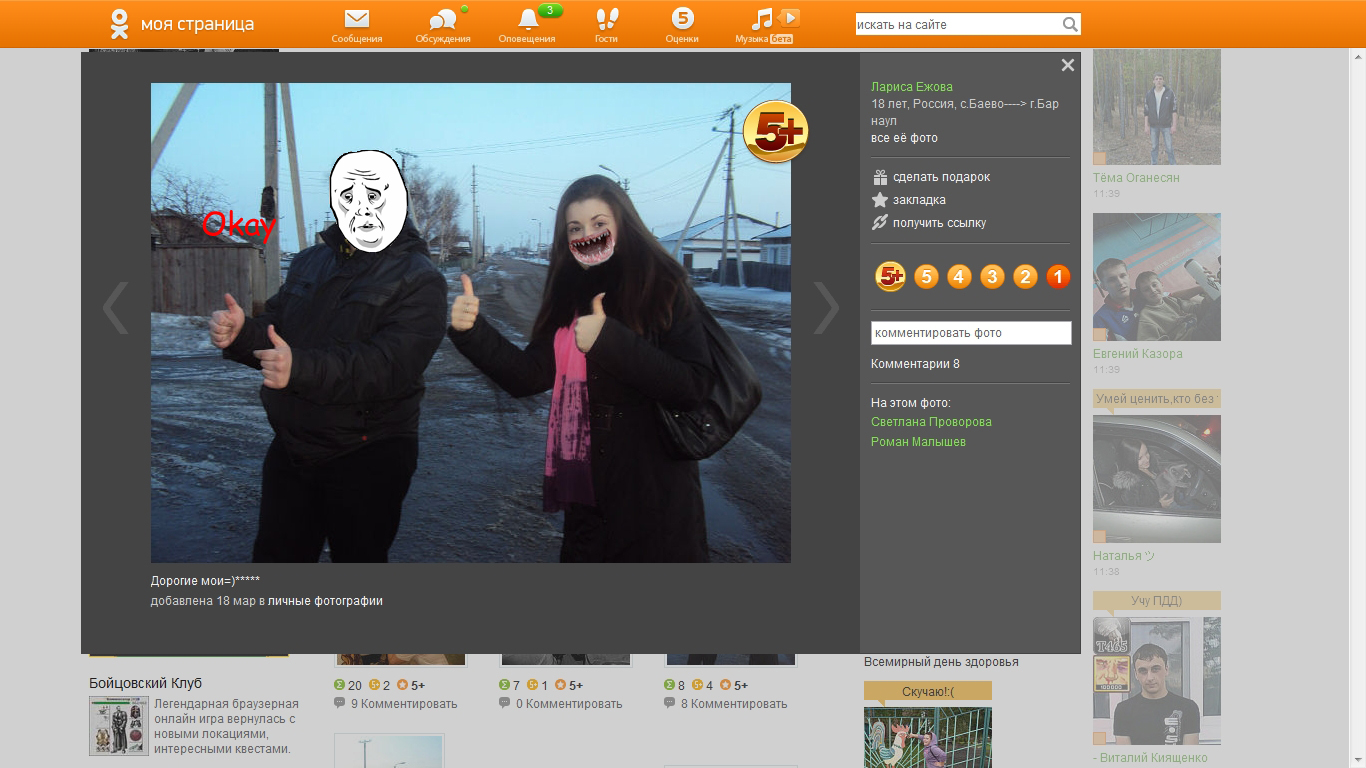This screenshot has width=1366, height=768.
Task: Open tagged person Светлана Проворова
Action: (x=931, y=422)
